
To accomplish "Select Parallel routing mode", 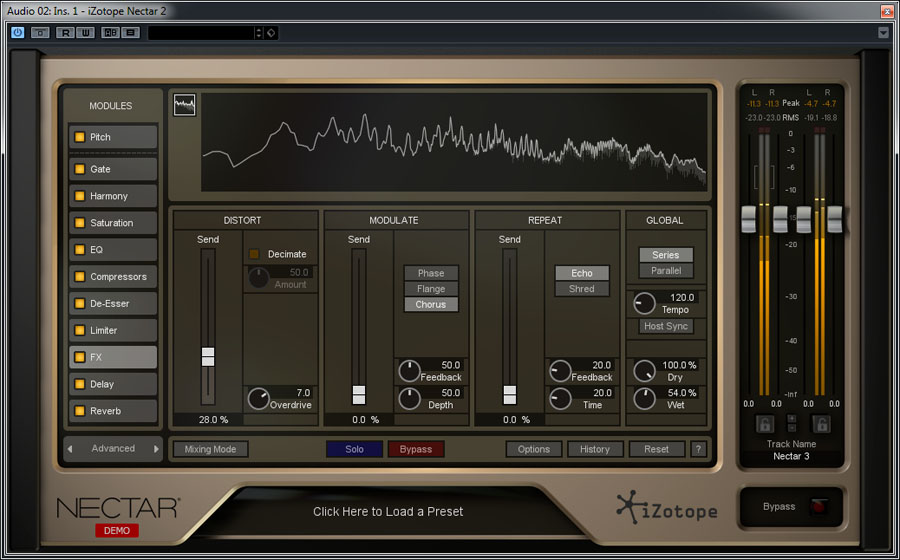I will [666, 271].
